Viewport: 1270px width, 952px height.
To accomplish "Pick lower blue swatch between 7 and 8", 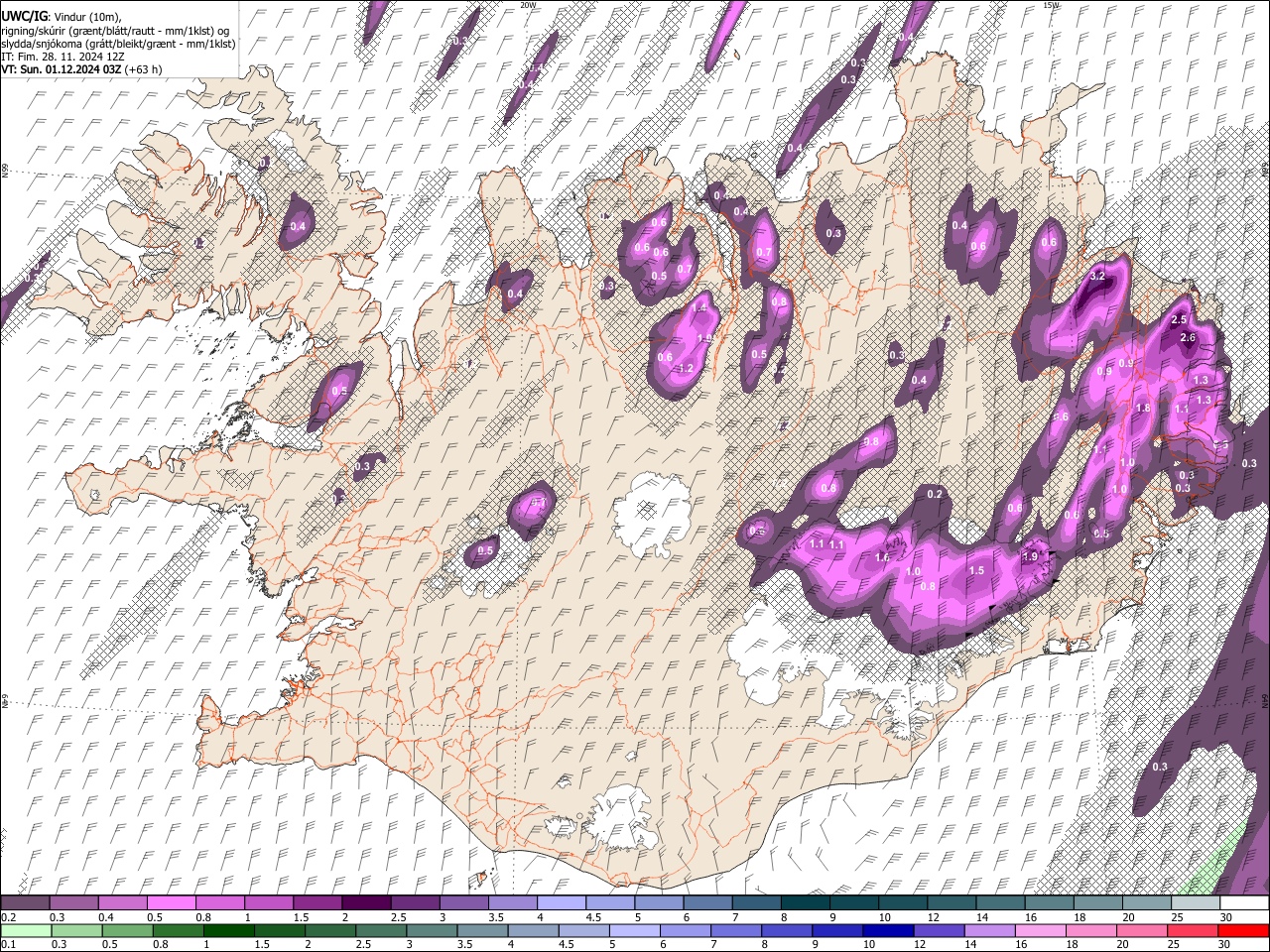I will pyautogui.click(x=736, y=930).
